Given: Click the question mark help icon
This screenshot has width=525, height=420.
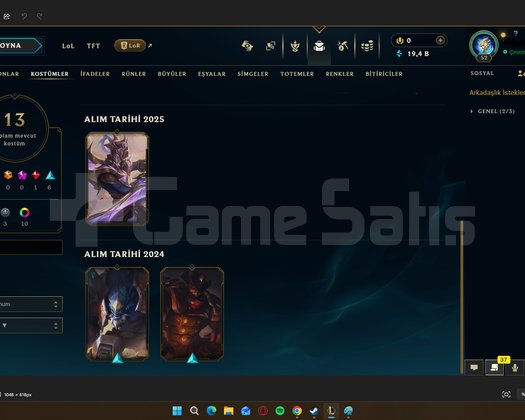Looking at the screenshot, I should (x=516, y=33).
